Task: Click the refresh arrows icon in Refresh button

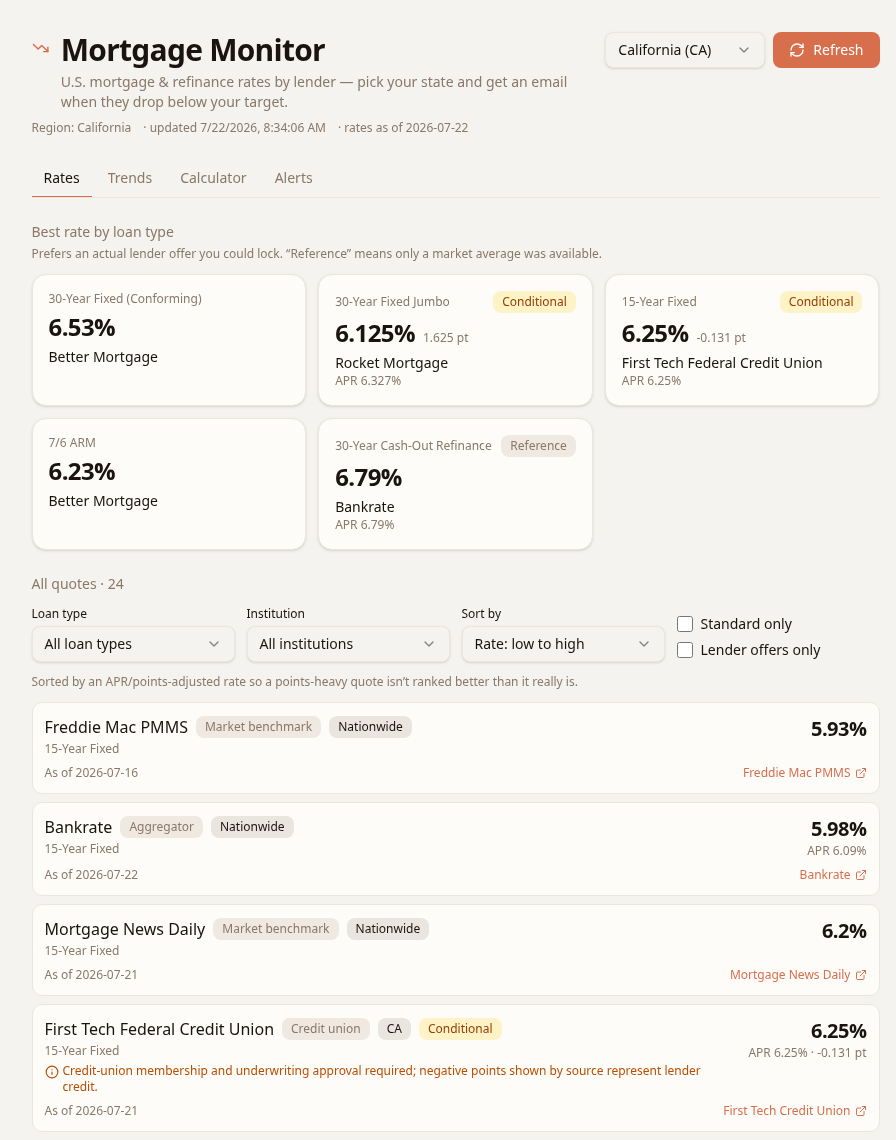Action: click(797, 50)
